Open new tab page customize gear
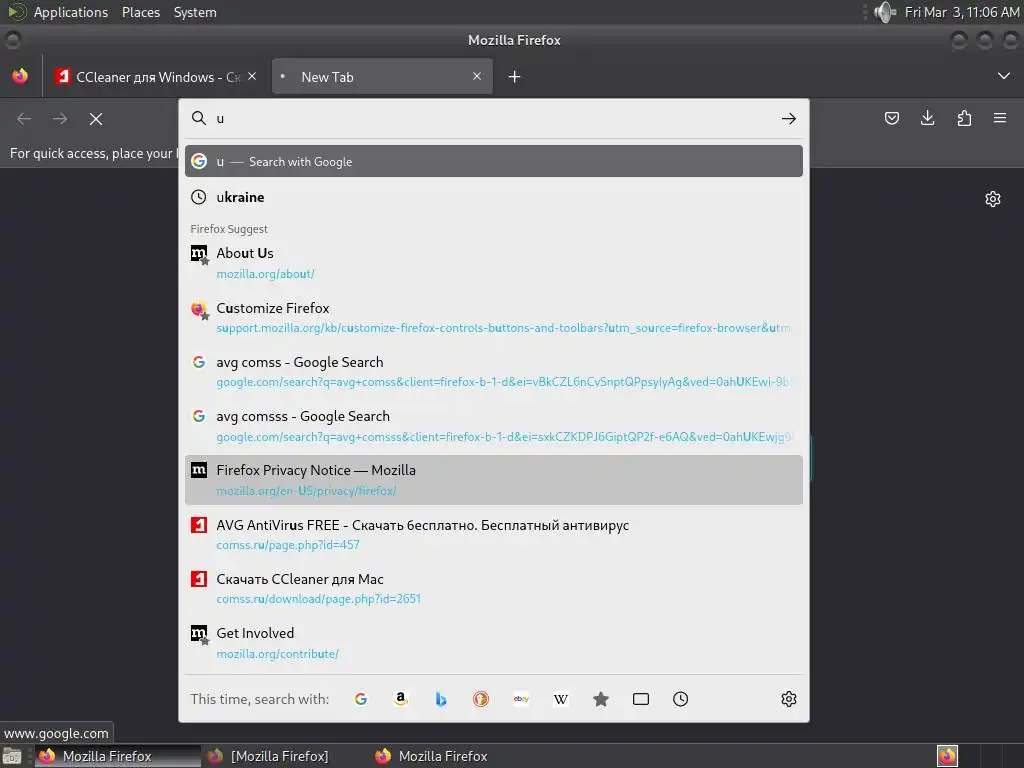1024x768 pixels. pyautogui.click(x=993, y=199)
